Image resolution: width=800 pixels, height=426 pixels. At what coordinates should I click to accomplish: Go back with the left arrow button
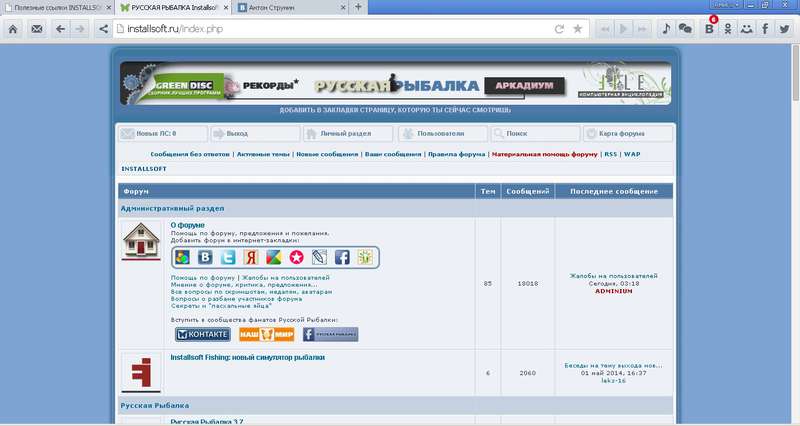[x=60, y=29]
